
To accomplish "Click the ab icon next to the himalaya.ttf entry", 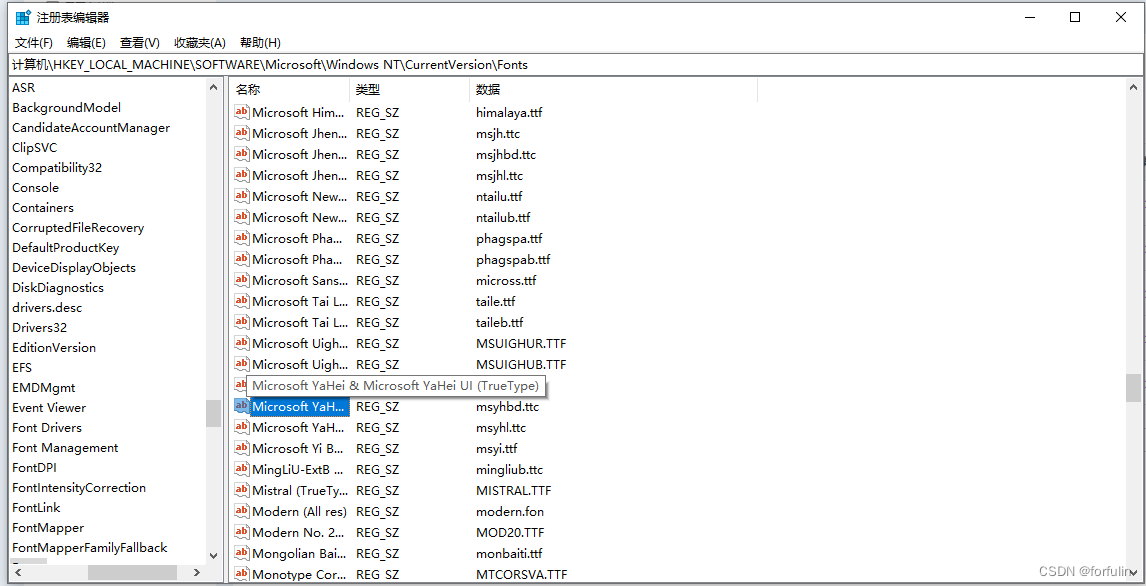I will (x=240, y=112).
